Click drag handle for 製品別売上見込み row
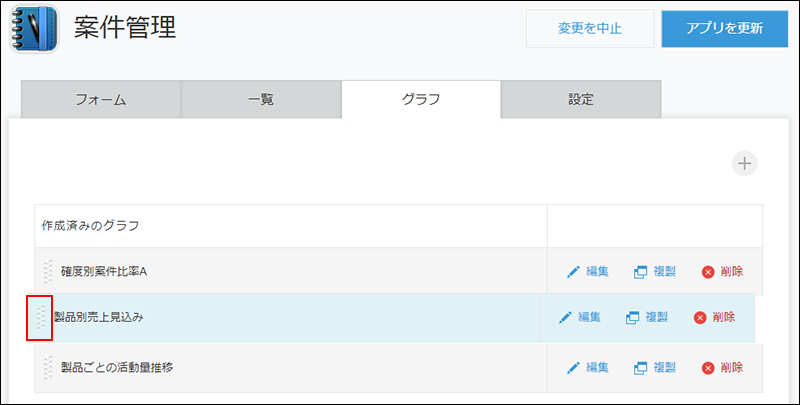 (x=40, y=318)
